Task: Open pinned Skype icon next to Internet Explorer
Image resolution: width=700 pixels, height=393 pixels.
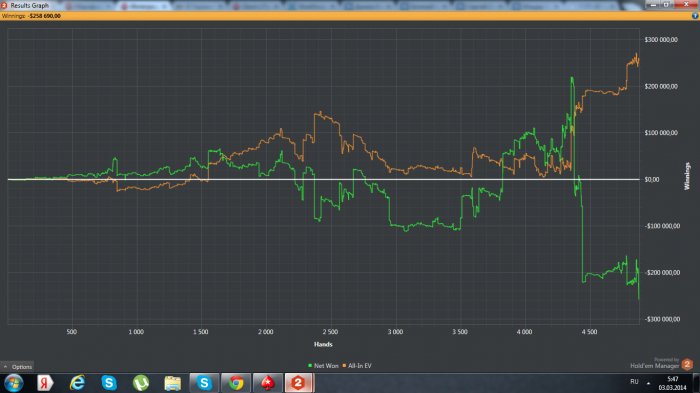Action: pos(109,383)
